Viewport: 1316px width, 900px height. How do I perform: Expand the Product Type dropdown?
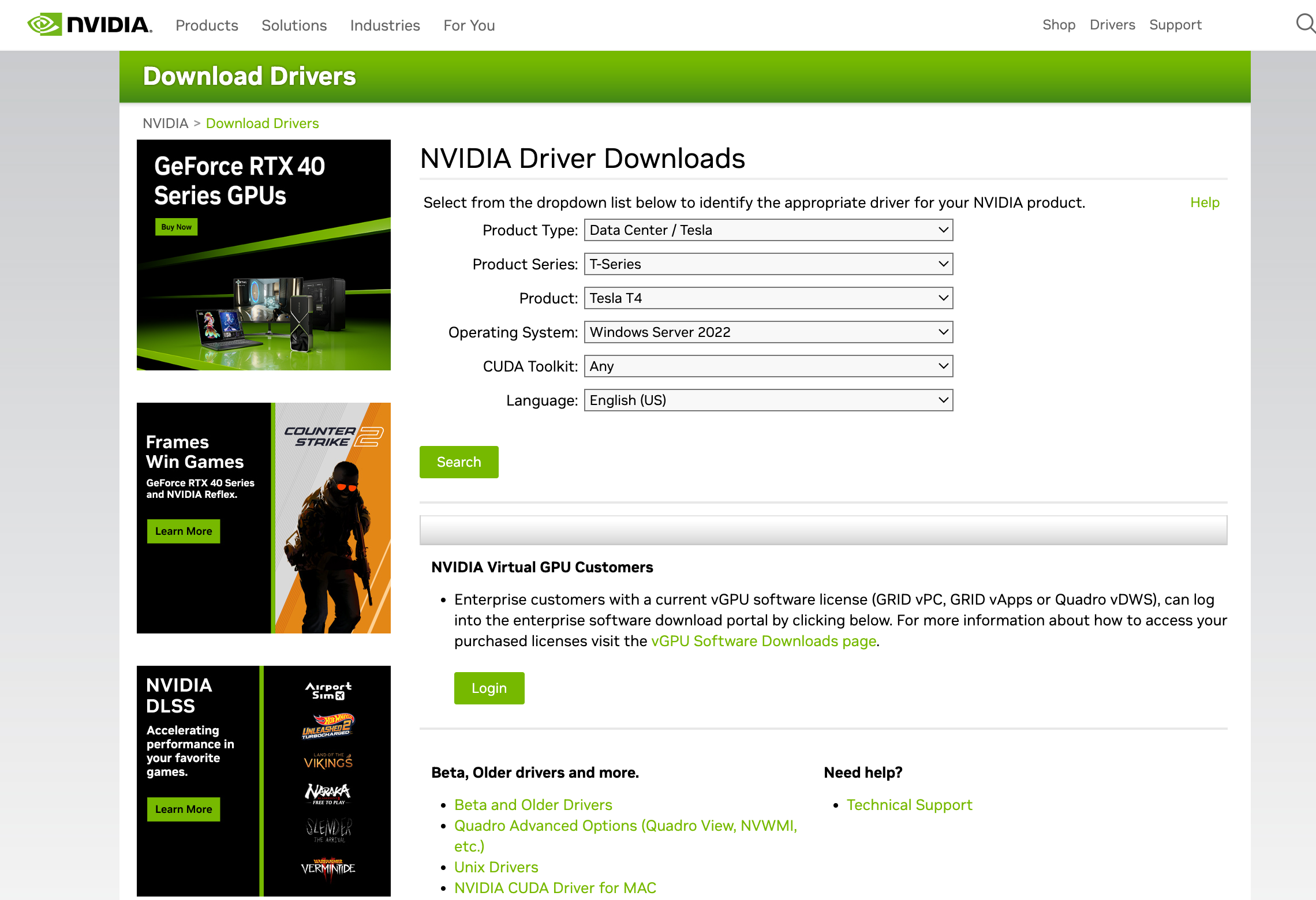click(768, 230)
